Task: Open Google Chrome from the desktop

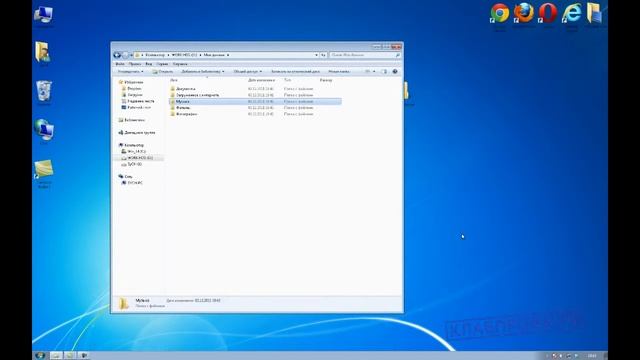Action: pos(500,13)
